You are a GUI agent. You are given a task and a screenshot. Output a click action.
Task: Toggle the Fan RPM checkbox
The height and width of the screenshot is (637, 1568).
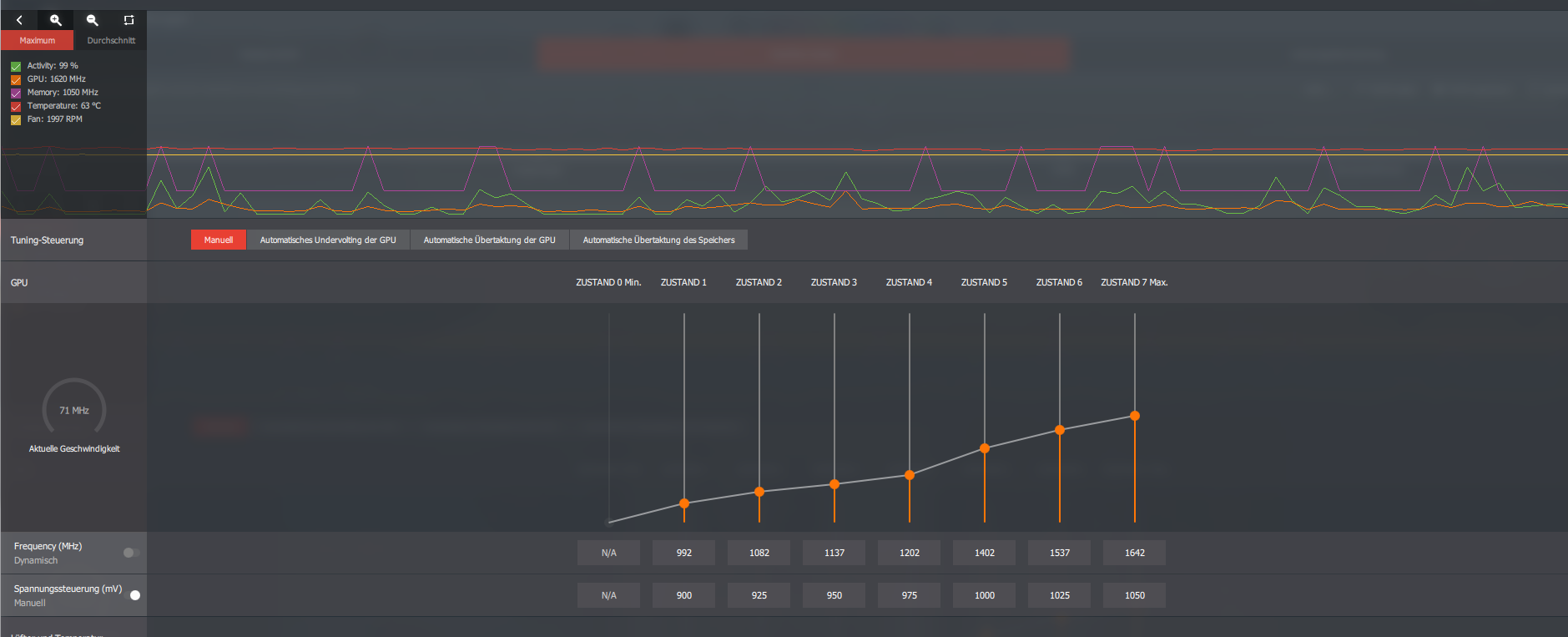click(x=16, y=119)
